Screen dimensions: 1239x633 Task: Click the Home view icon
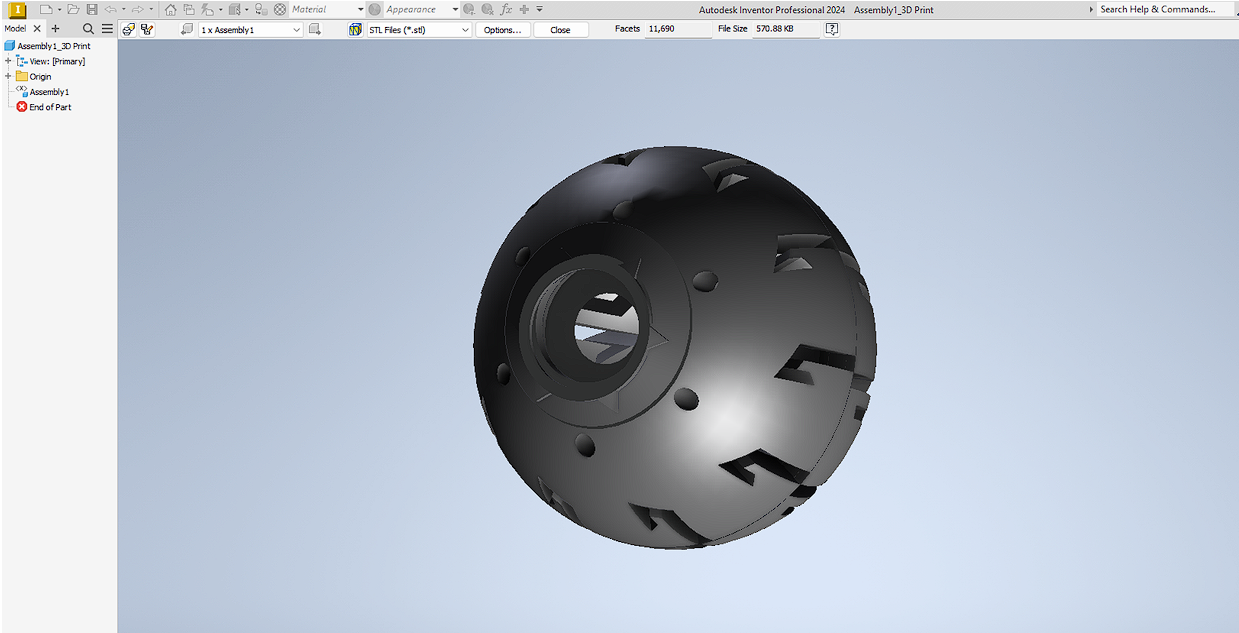click(x=170, y=9)
